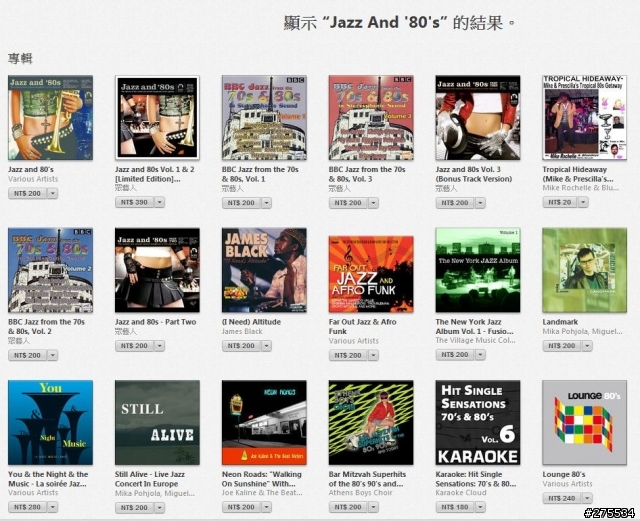Buy You & the Night album for NT$ 280
Image resolution: width=640 pixels, height=521 pixels.
pos(27,507)
